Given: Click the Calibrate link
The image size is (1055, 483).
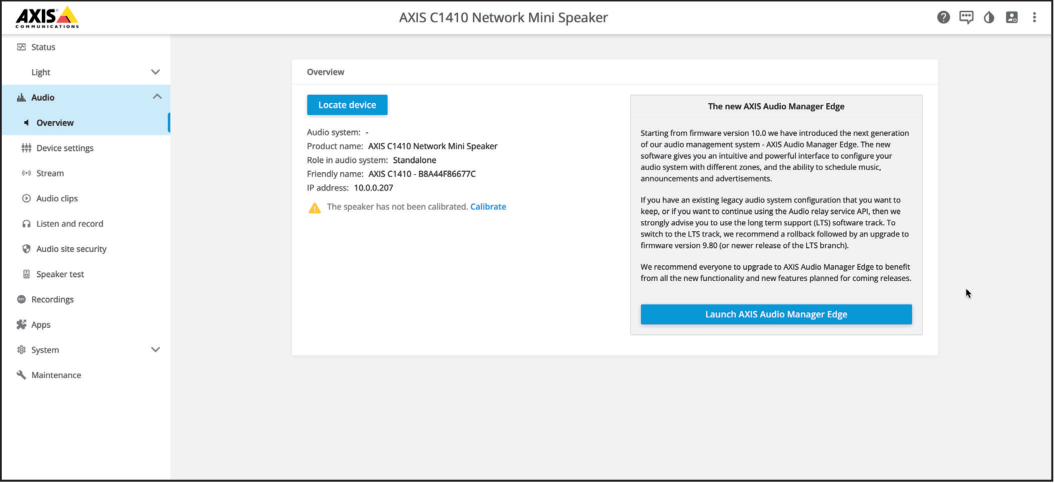Looking at the screenshot, I should click(x=488, y=207).
